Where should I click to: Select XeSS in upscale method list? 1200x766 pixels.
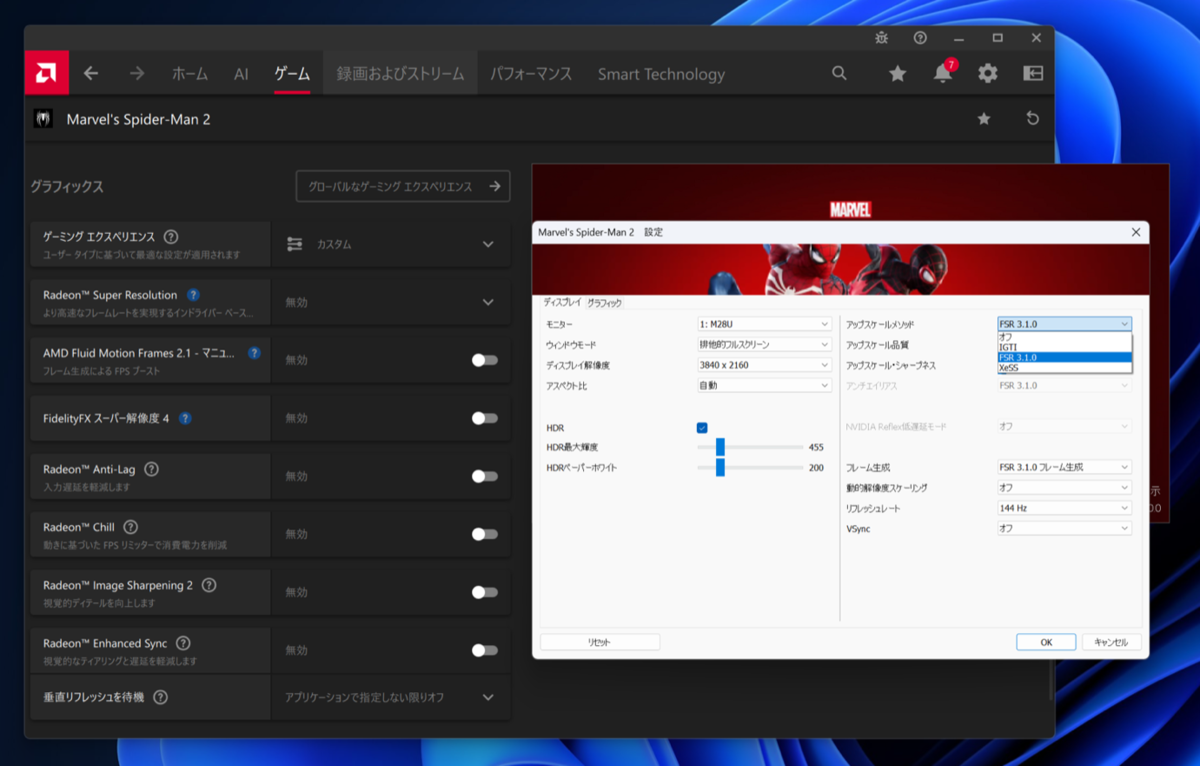(1064, 367)
